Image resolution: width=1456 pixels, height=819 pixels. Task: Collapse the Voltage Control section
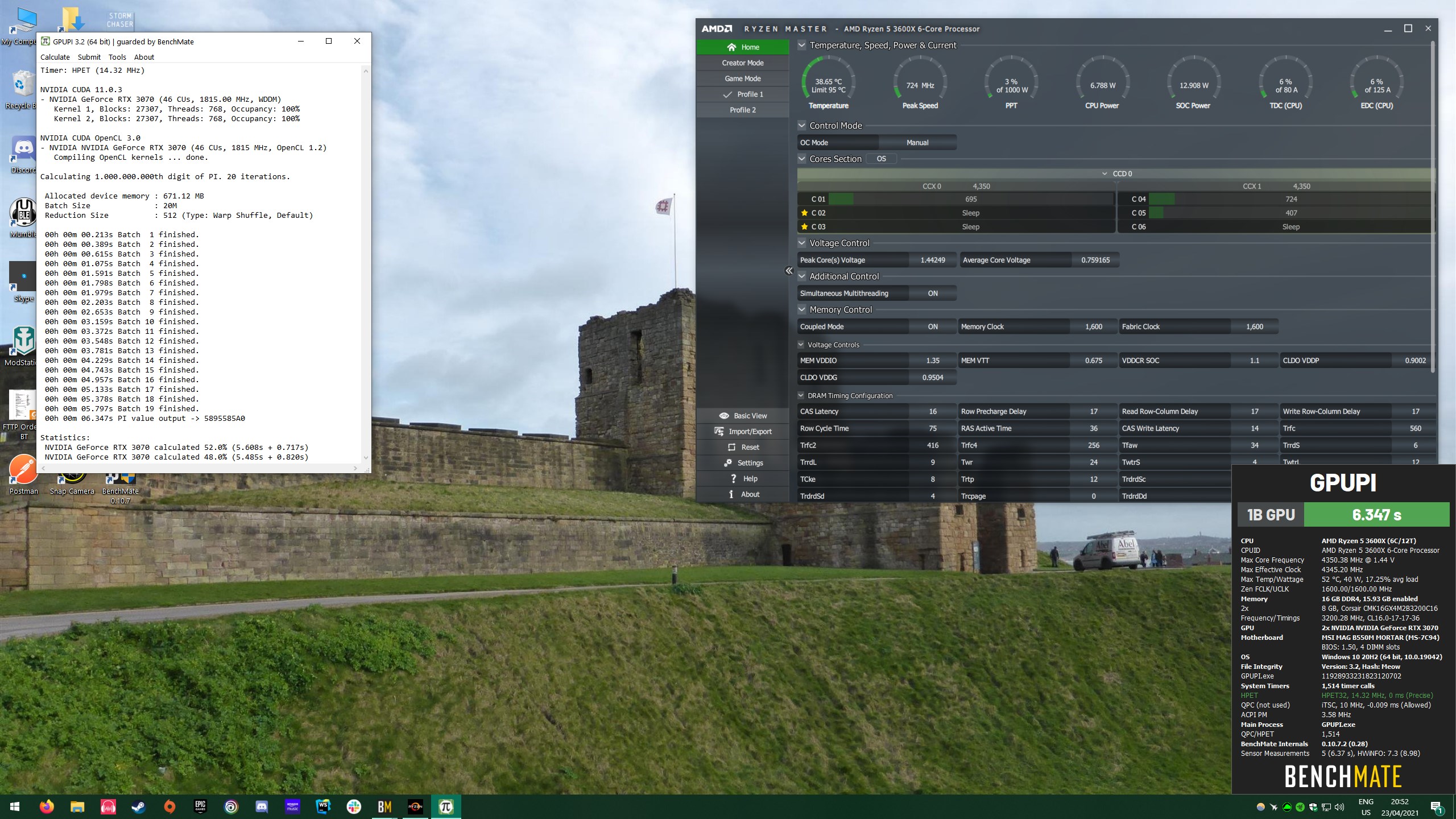pyautogui.click(x=801, y=243)
